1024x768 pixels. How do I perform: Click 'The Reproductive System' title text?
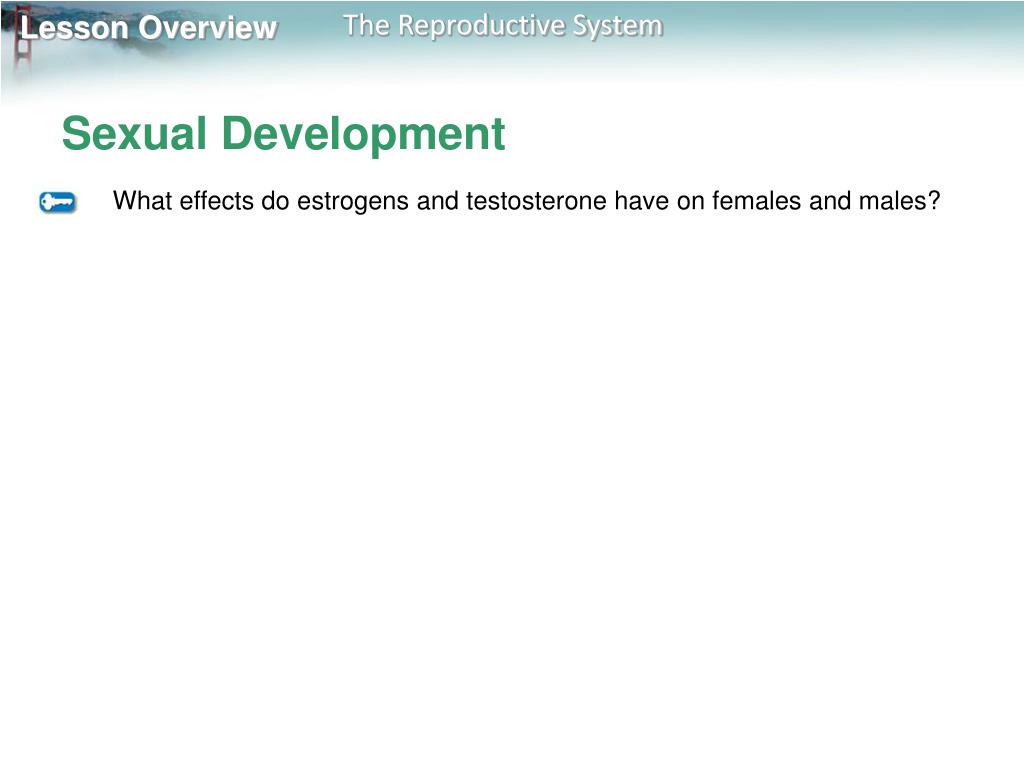(503, 25)
